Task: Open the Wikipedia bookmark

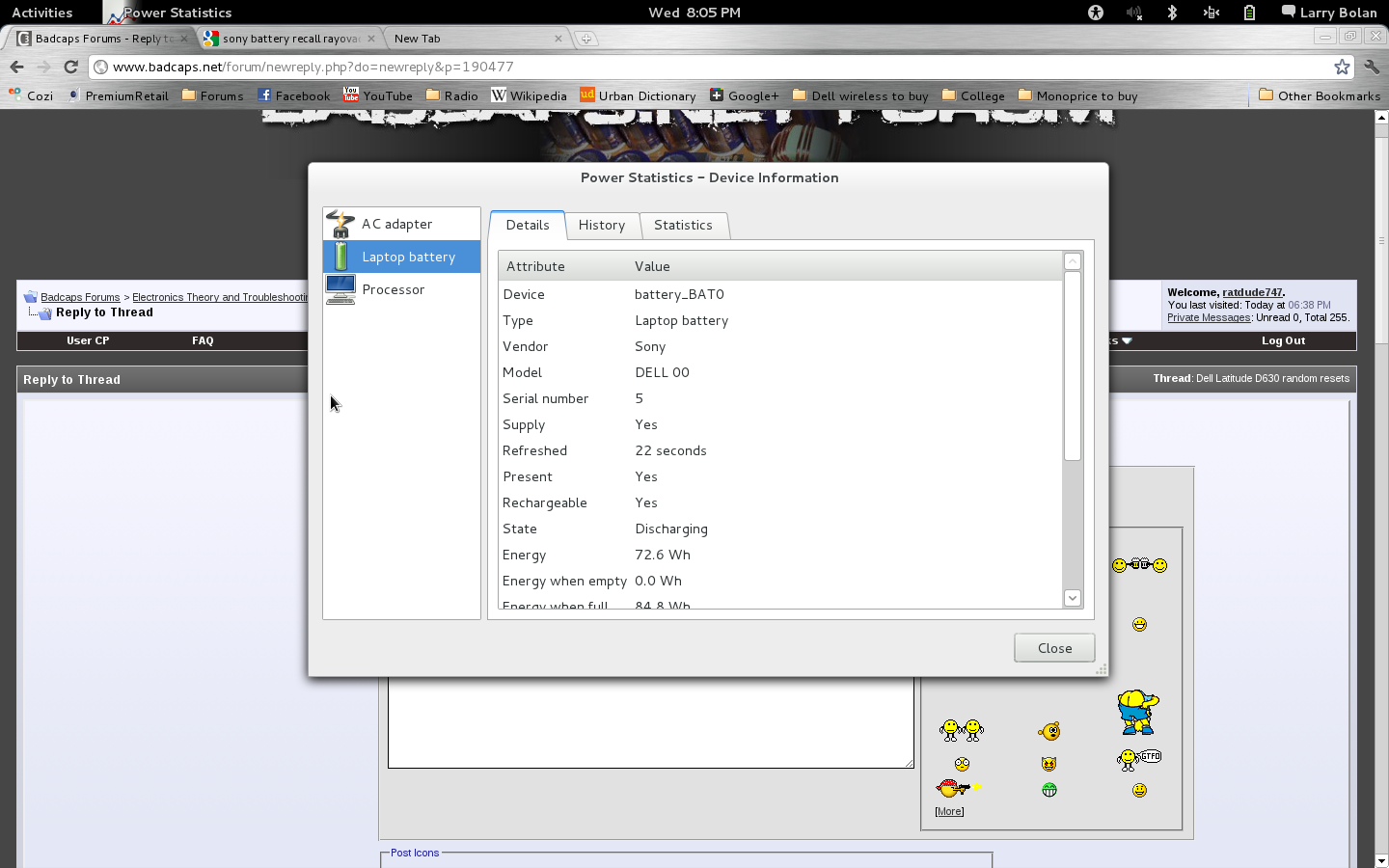Action: (529, 95)
